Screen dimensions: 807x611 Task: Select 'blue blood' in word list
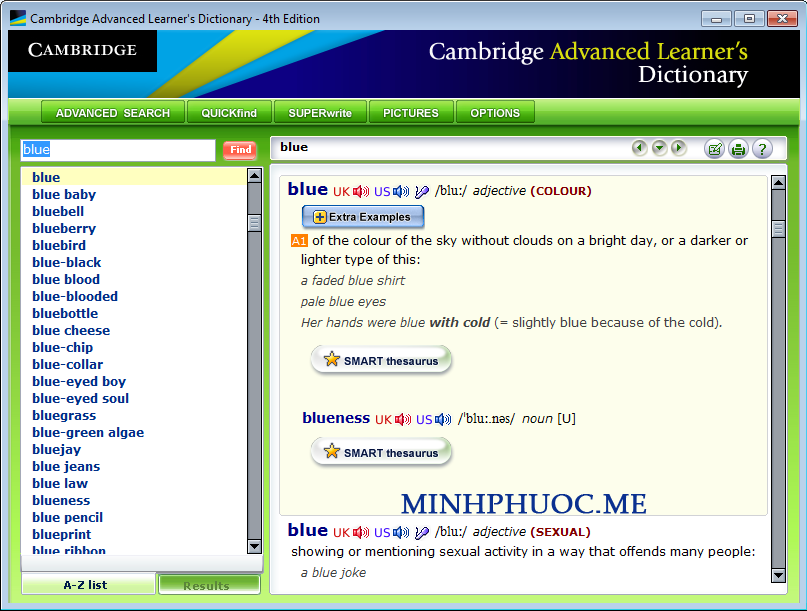[66, 280]
